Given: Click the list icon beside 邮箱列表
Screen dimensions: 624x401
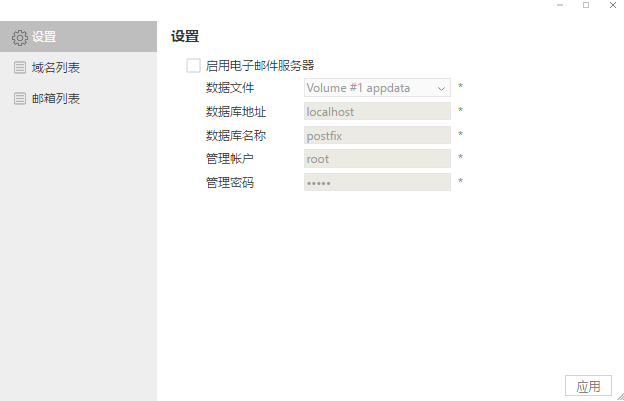Looking at the screenshot, I should point(19,99).
